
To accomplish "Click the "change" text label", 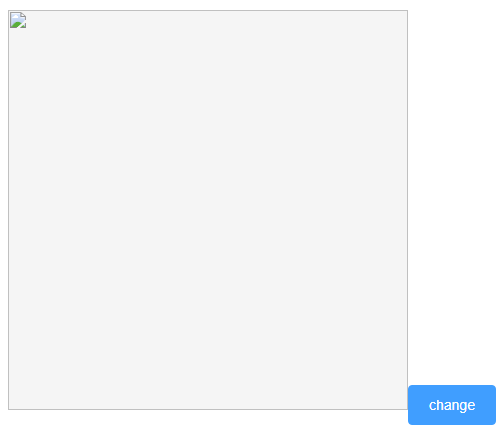I will click(452, 405).
